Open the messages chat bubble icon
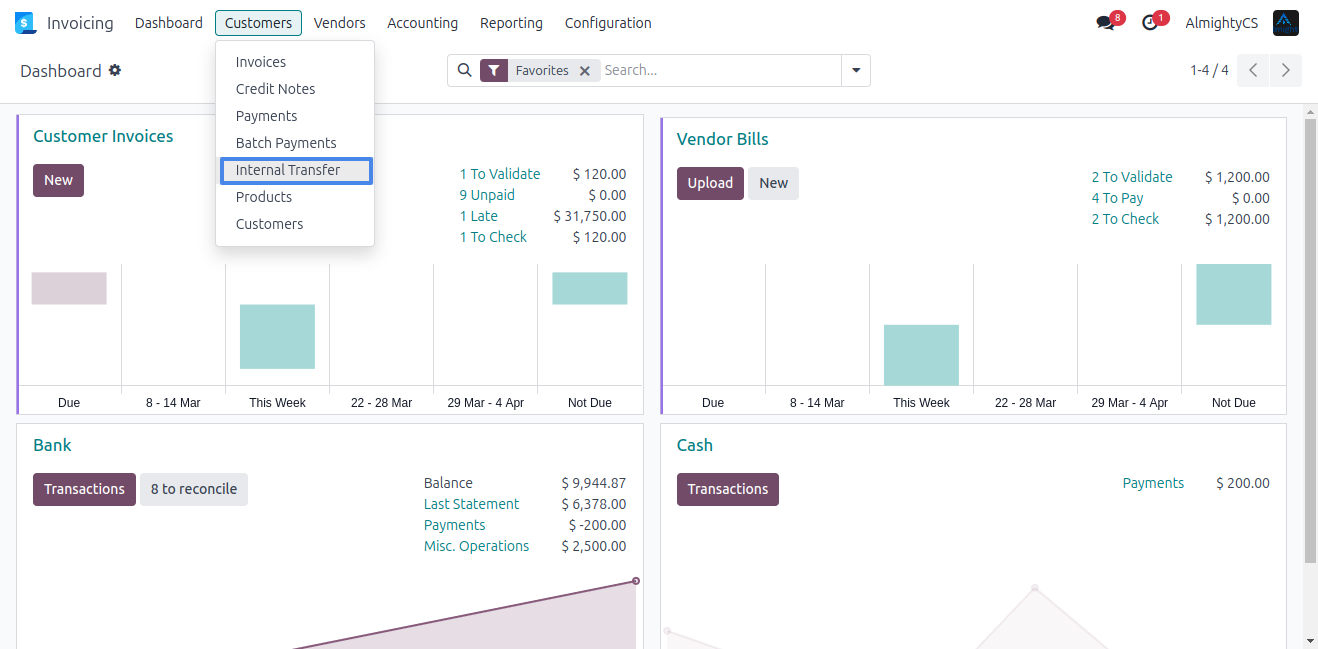The image size is (1318, 649). point(1105,23)
